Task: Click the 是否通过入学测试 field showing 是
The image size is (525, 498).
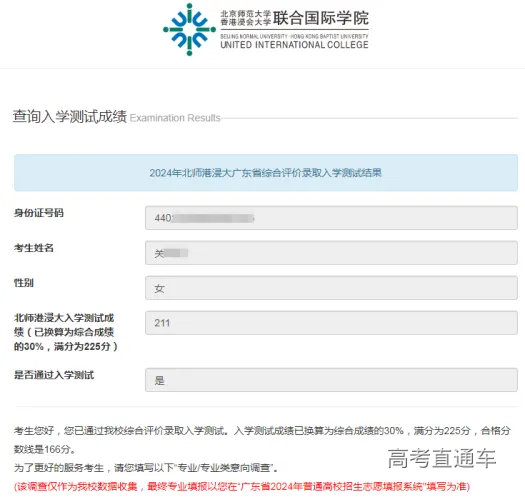Action: [x=331, y=380]
